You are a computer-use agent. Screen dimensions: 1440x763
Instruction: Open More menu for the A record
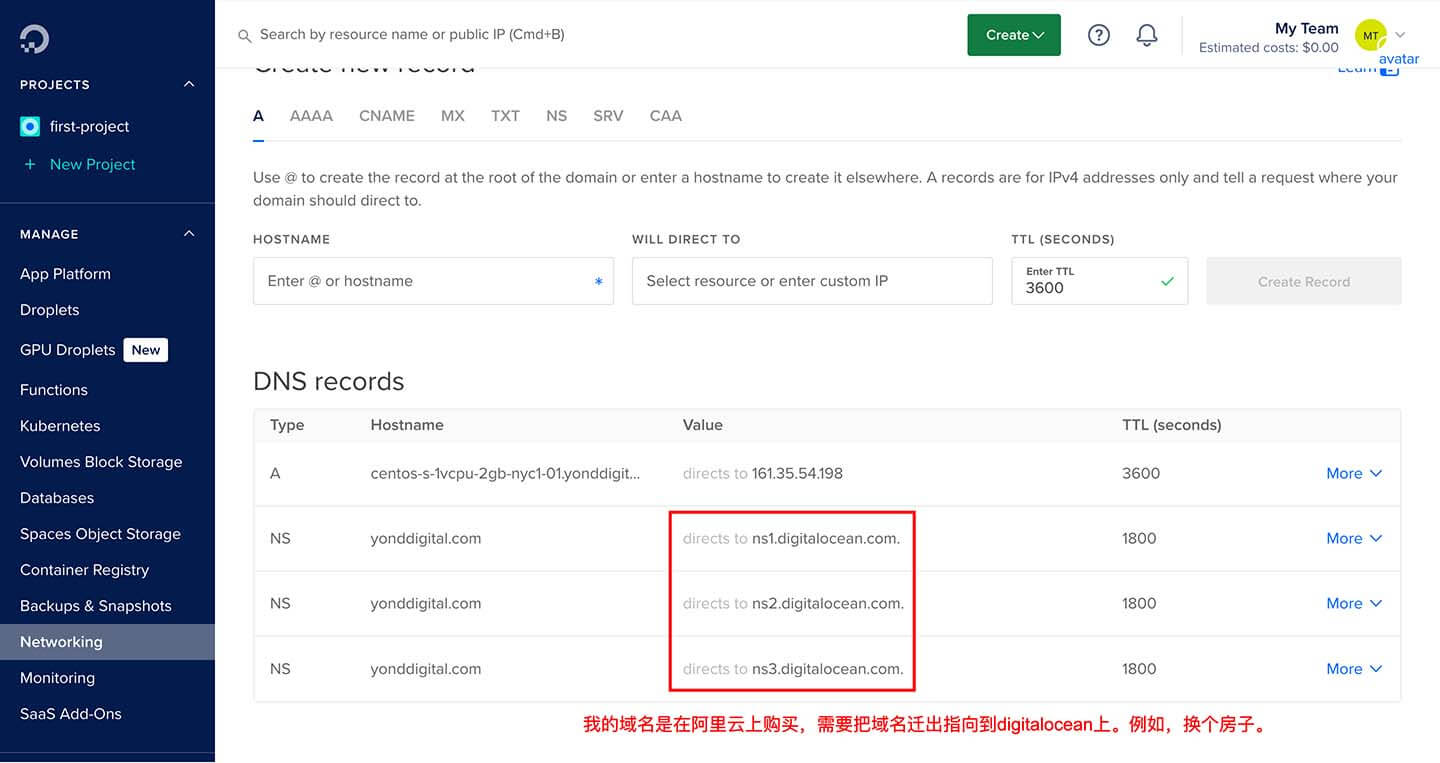(1354, 473)
